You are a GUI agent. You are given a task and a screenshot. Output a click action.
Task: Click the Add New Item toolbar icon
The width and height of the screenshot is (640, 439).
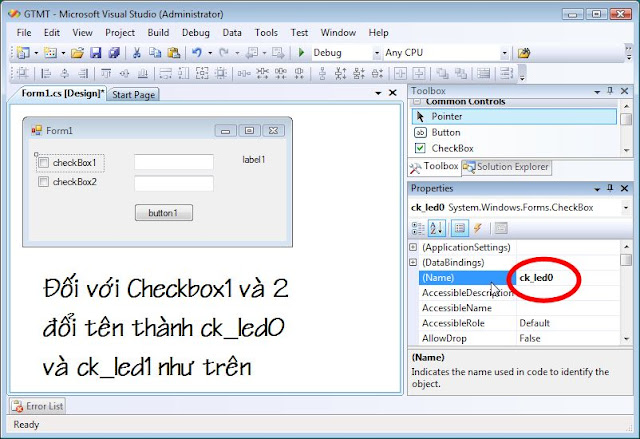pyautogui.click(x=50, y=53)
